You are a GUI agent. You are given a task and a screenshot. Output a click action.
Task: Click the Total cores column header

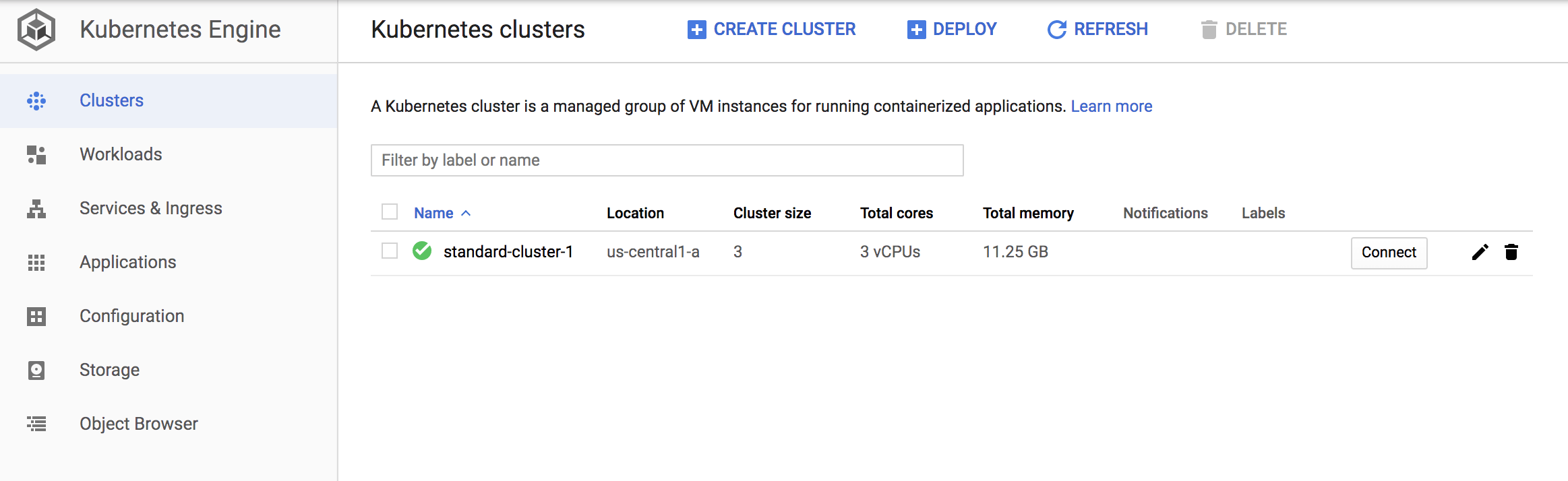(x=897, y=213)
